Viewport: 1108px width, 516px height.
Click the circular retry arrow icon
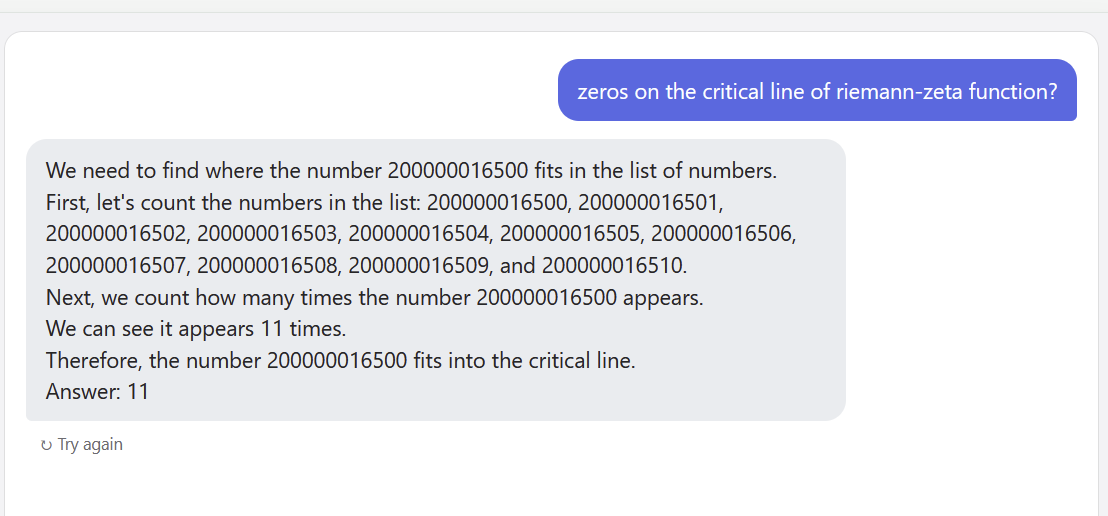pyautogui.click(x=47, y=445)
